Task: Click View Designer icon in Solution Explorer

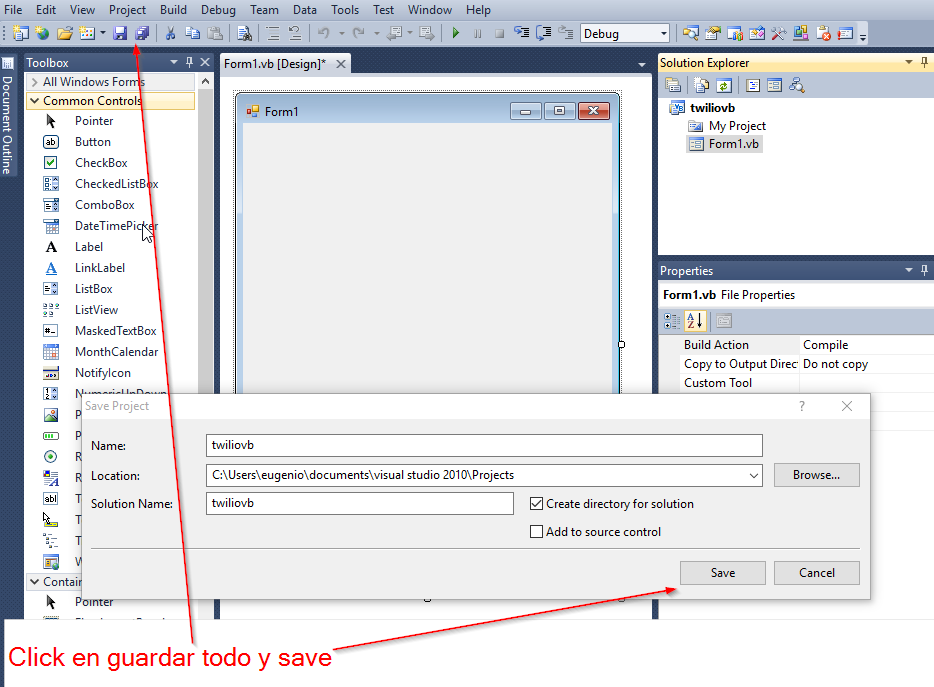Action: tap(774, 86)
